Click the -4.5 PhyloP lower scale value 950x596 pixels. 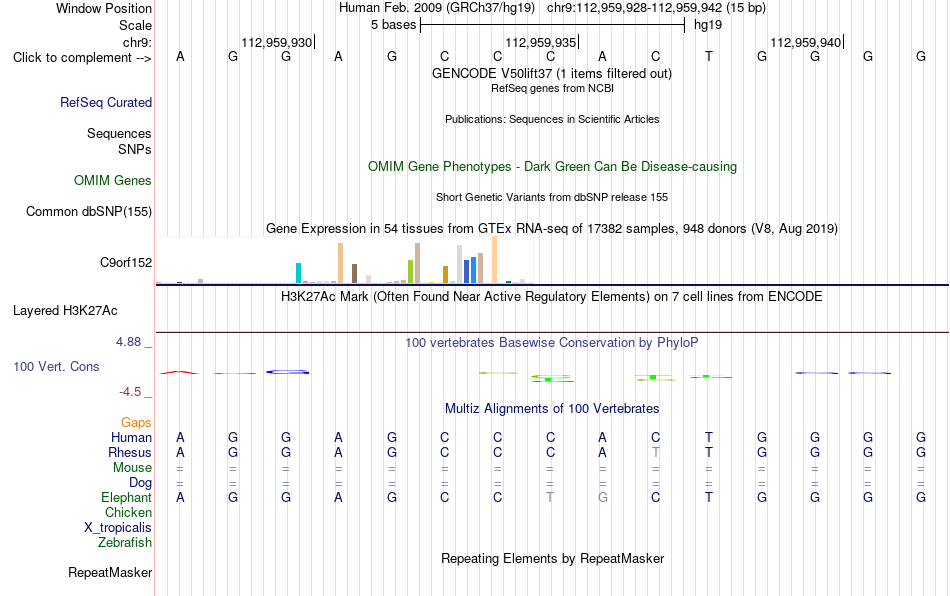click(x=130, y=392)
